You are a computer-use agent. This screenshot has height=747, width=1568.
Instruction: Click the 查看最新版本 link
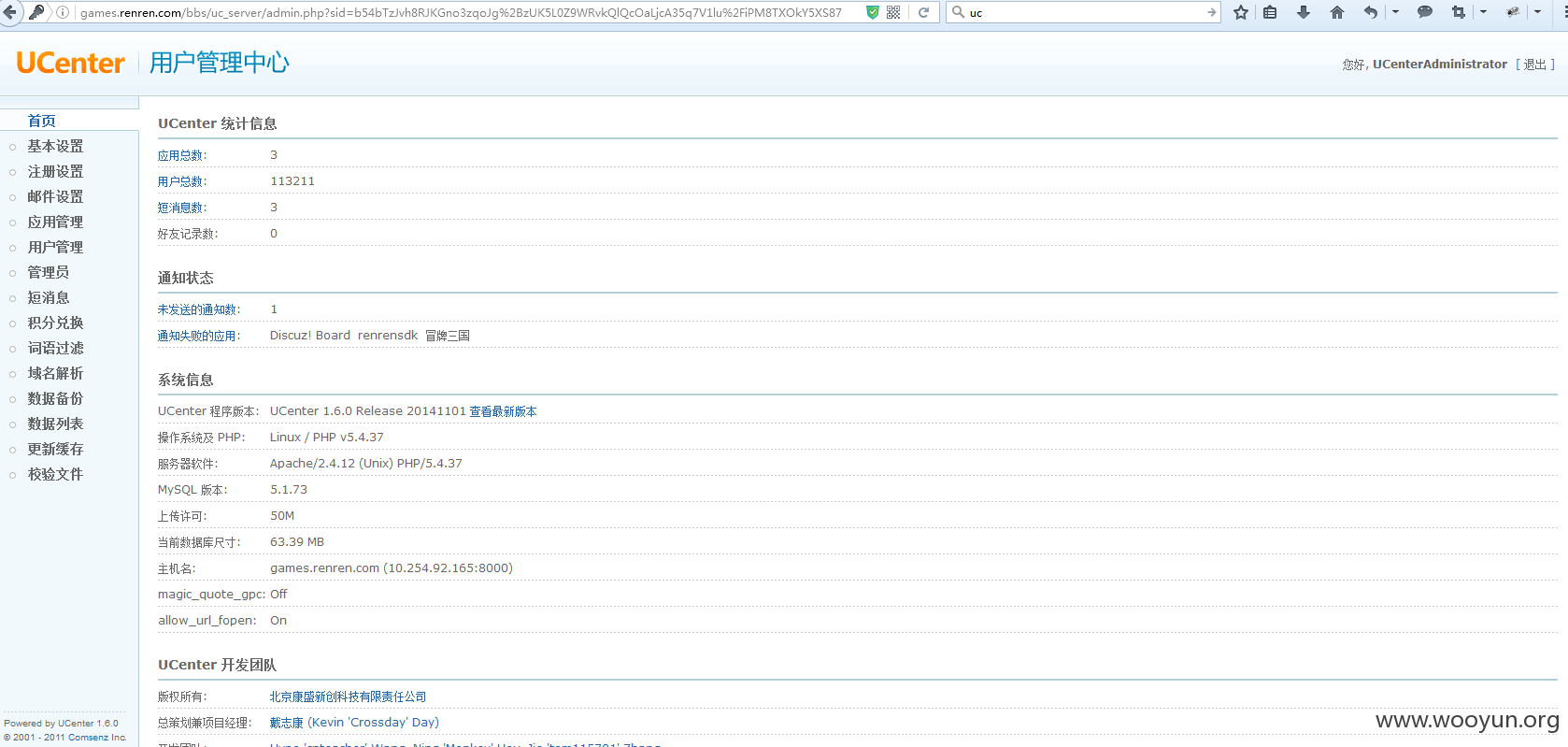pos(503,411)
